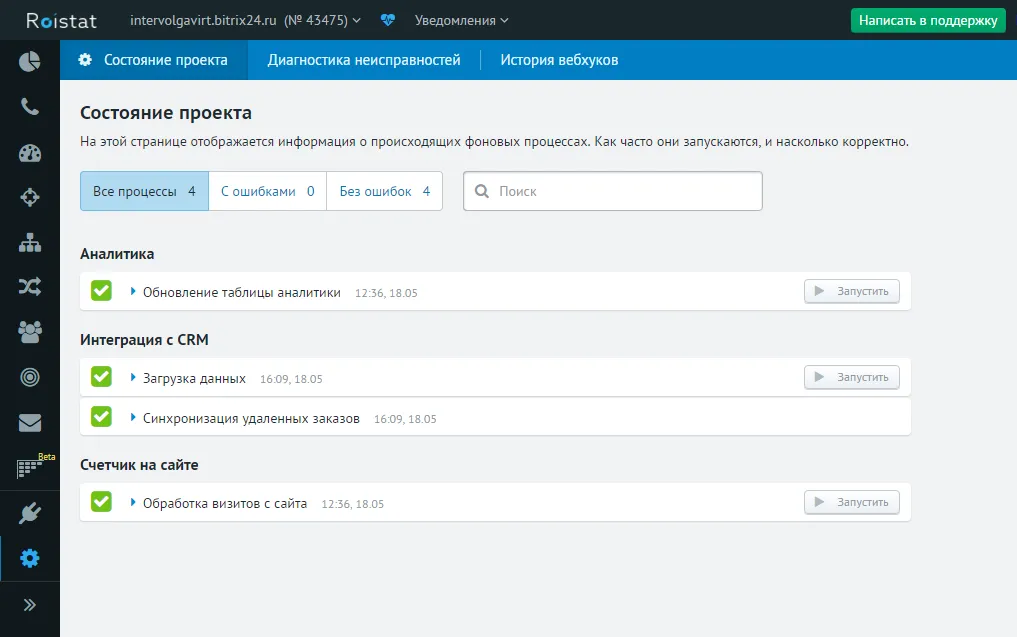Expand the sidebar with double chevron
This screenshot has width=1017, height=637.
[x=29, y=604]
